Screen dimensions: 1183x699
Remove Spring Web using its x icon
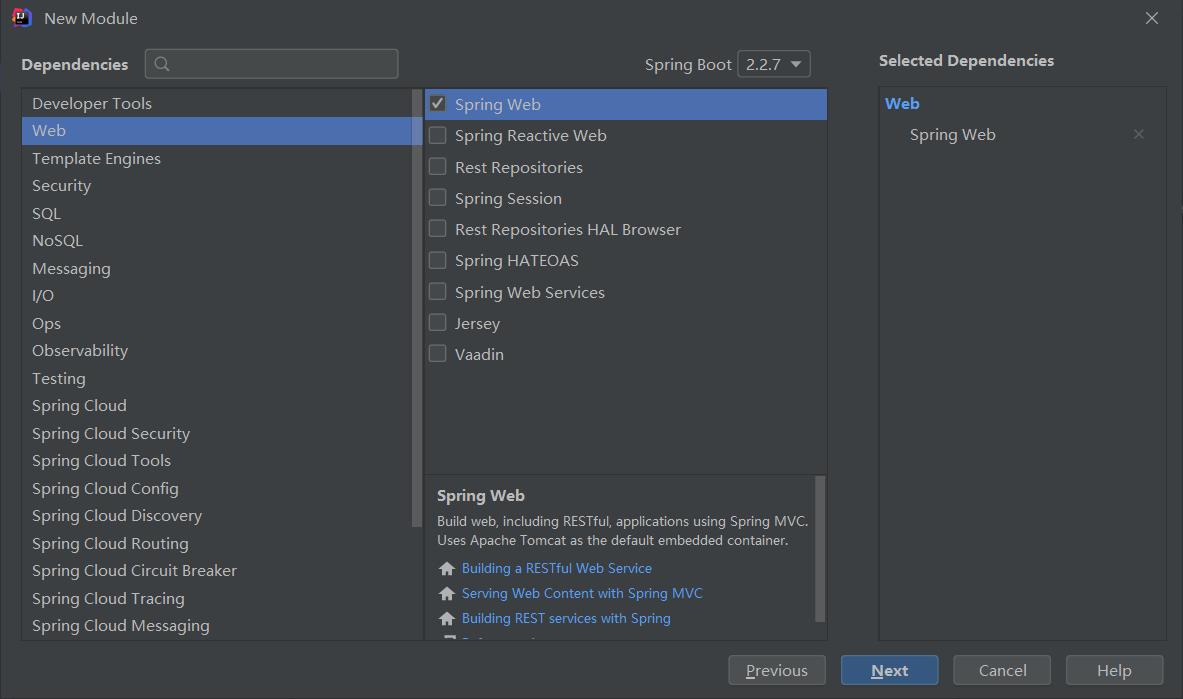(x=1138, y=134)
